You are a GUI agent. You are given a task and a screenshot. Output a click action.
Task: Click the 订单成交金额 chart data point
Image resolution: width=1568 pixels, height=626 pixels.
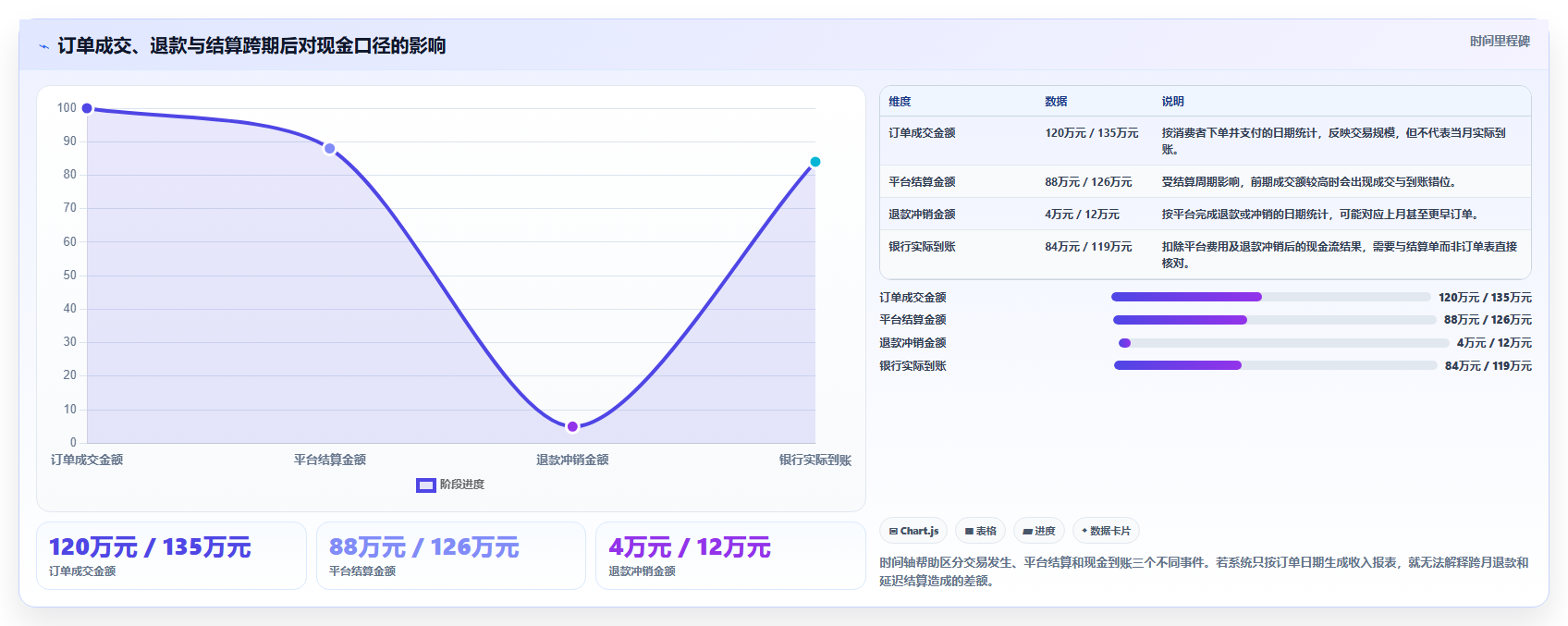tap(87, 108)
